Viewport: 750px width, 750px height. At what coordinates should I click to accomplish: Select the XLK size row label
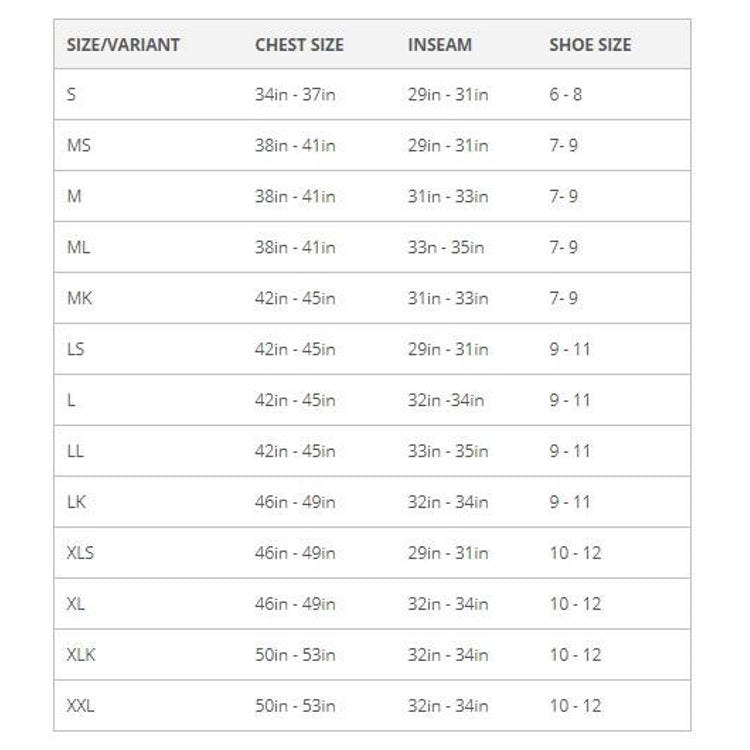pyautogui.click(x=81, y=654)
